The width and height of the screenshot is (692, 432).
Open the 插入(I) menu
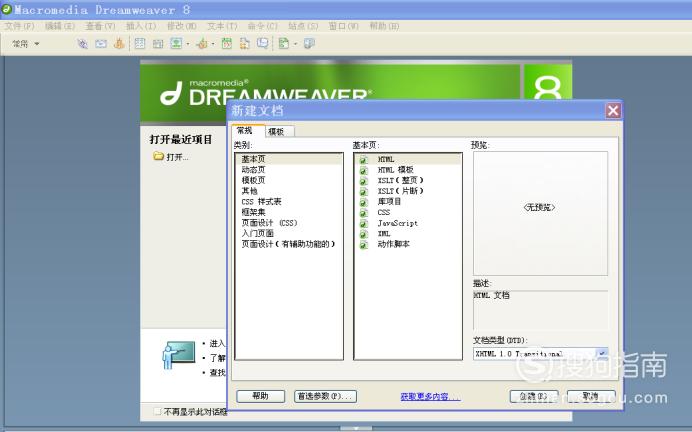pyautogui.click(x=141, y=26)
